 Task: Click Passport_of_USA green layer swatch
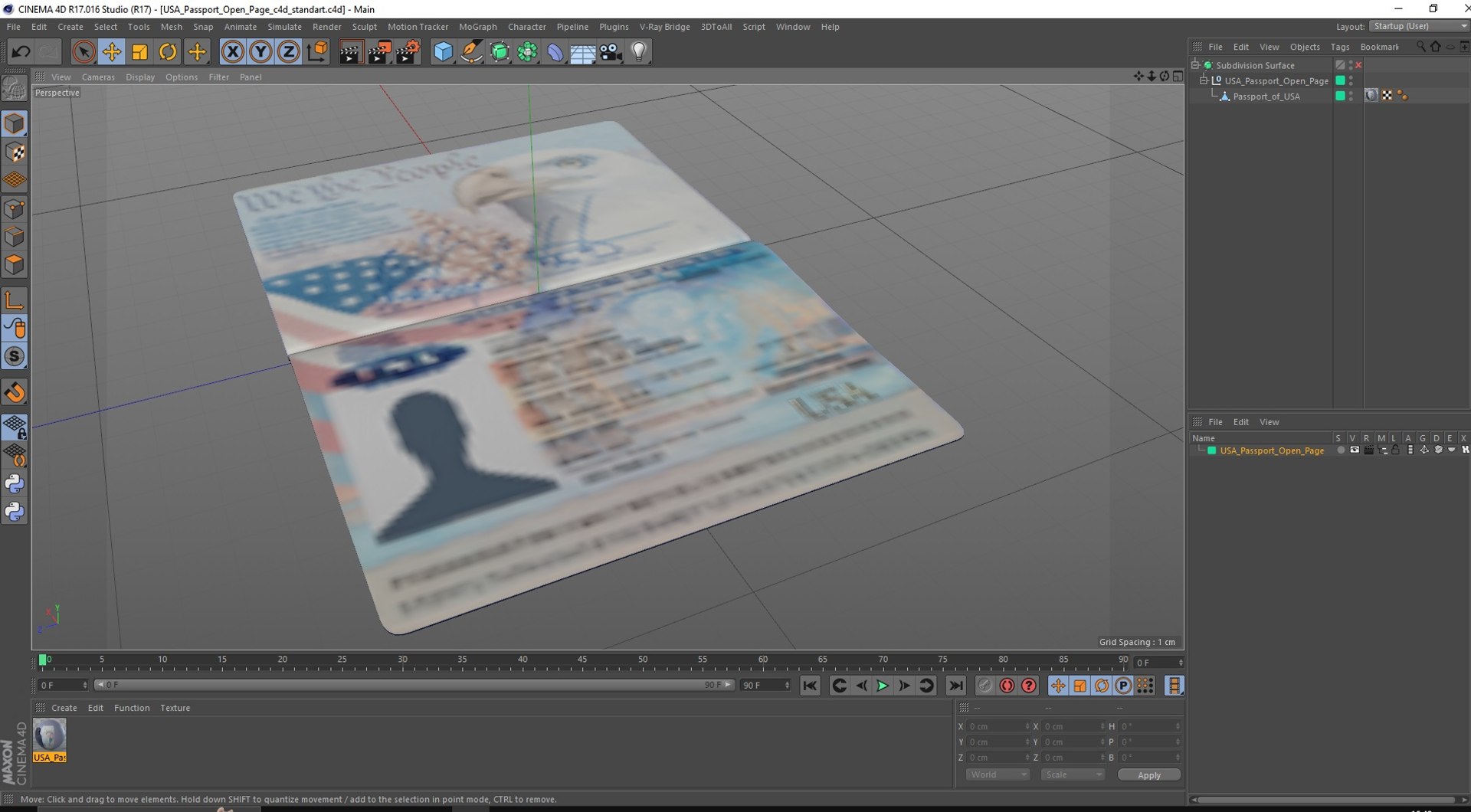pos(1340,96)
